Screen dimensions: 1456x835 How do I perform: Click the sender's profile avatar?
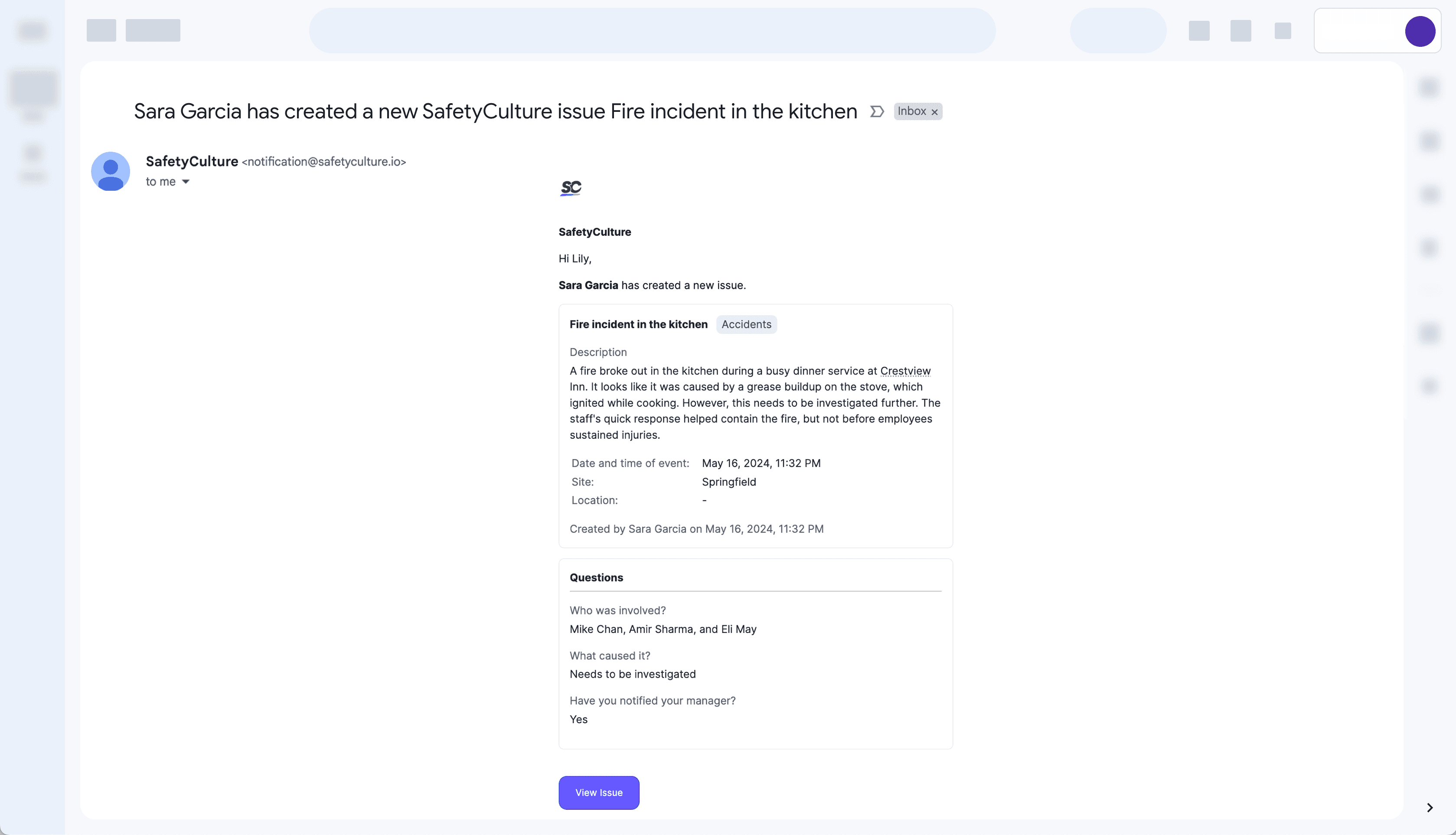click(110, 171)
